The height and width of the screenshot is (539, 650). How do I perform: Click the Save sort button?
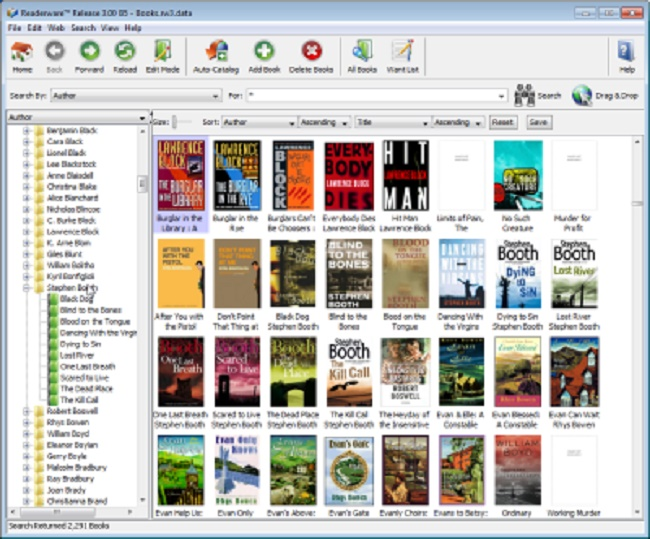539,122
